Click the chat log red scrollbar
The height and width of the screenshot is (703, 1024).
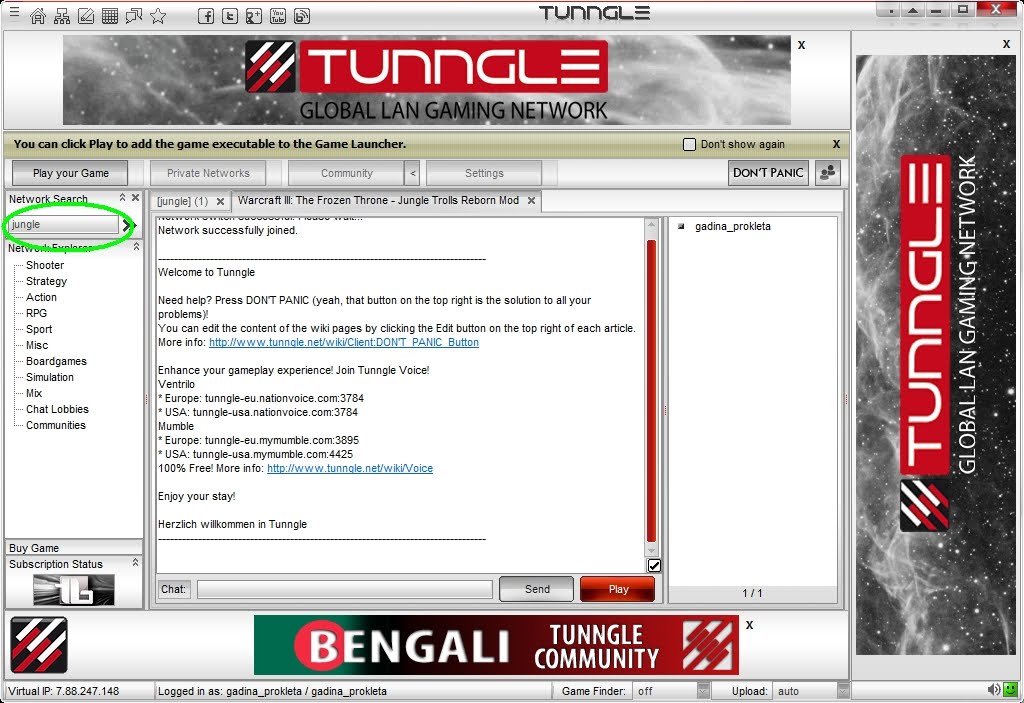point(651,390)
